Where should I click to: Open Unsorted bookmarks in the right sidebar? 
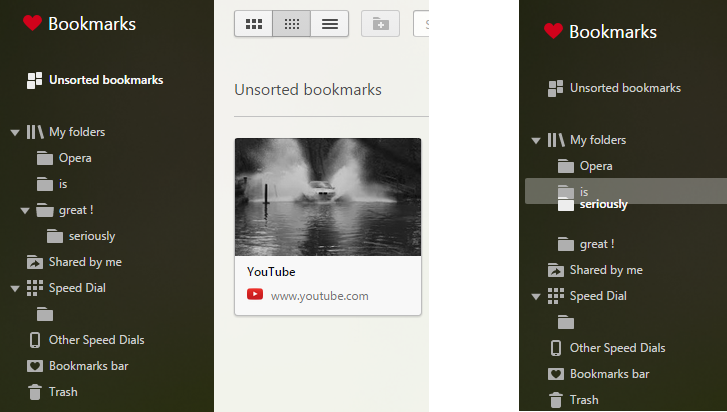pos(625,88)
